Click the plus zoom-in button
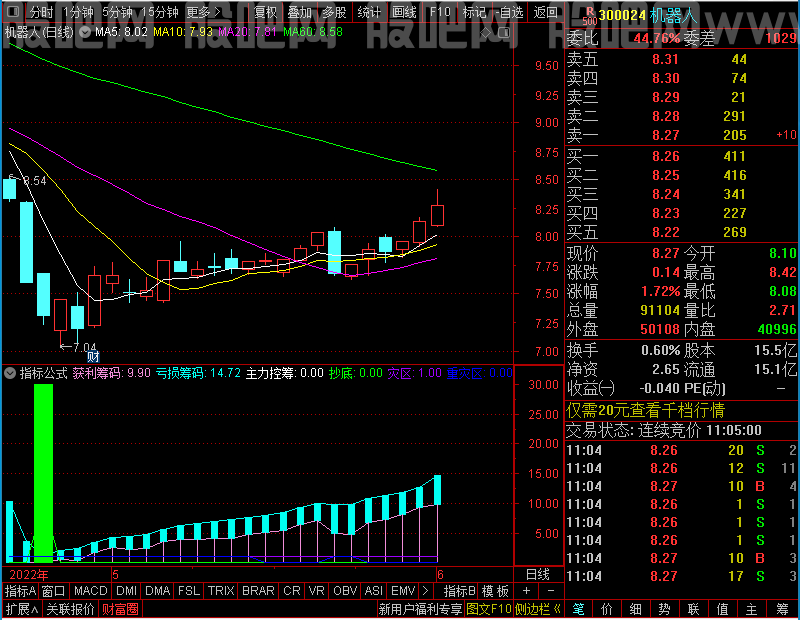Viewport: 800px width, 620px height. (x=526, y=591)
